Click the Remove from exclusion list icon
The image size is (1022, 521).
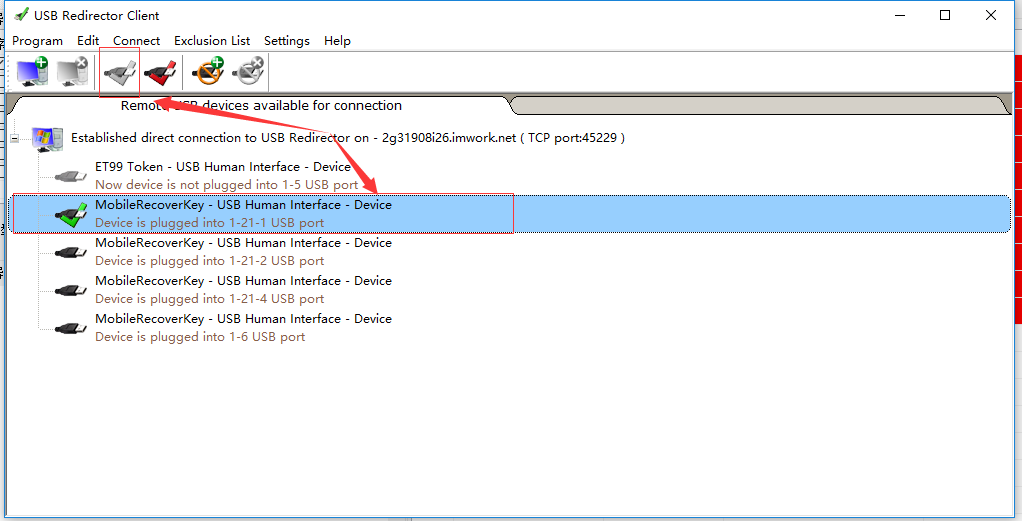point(248,72)
